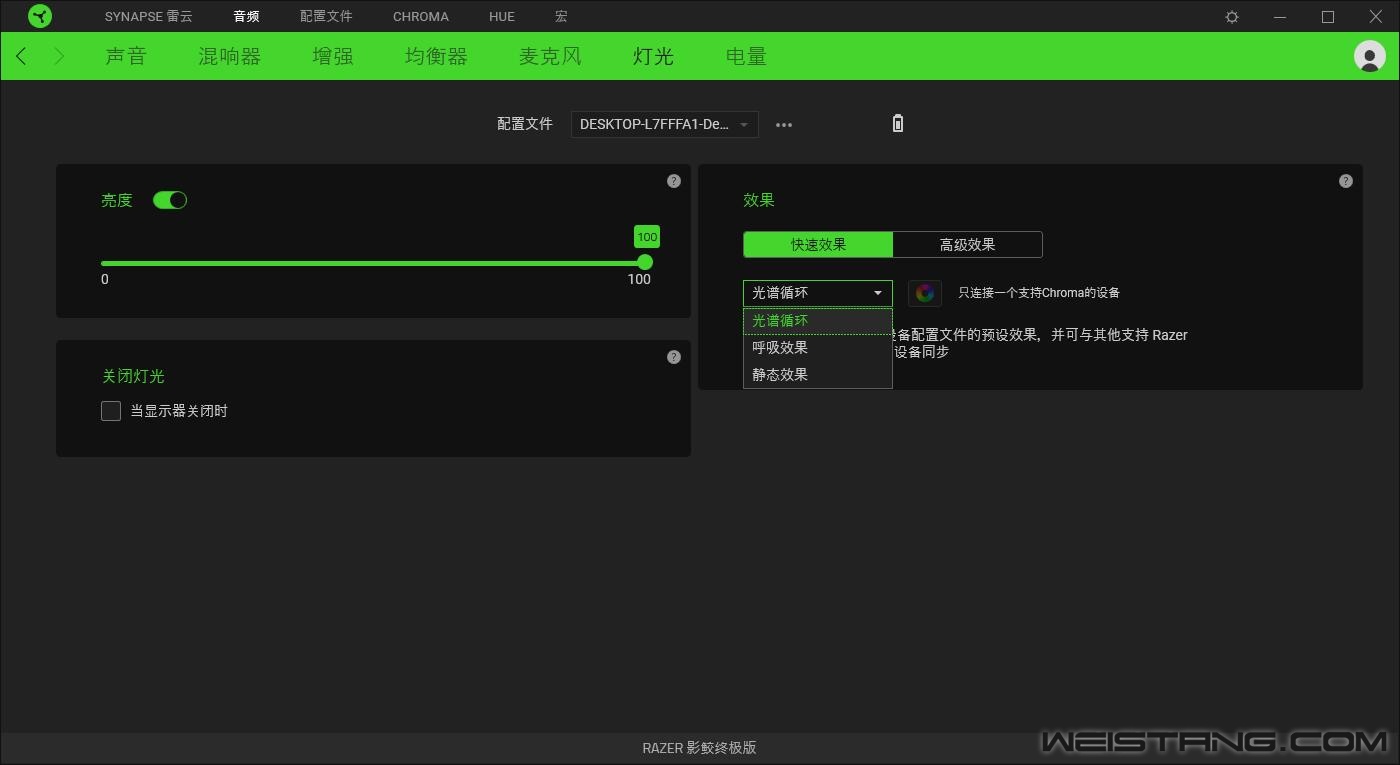
Task: Select 光谱循环 from the dropdown list
Action: (817, 321)
